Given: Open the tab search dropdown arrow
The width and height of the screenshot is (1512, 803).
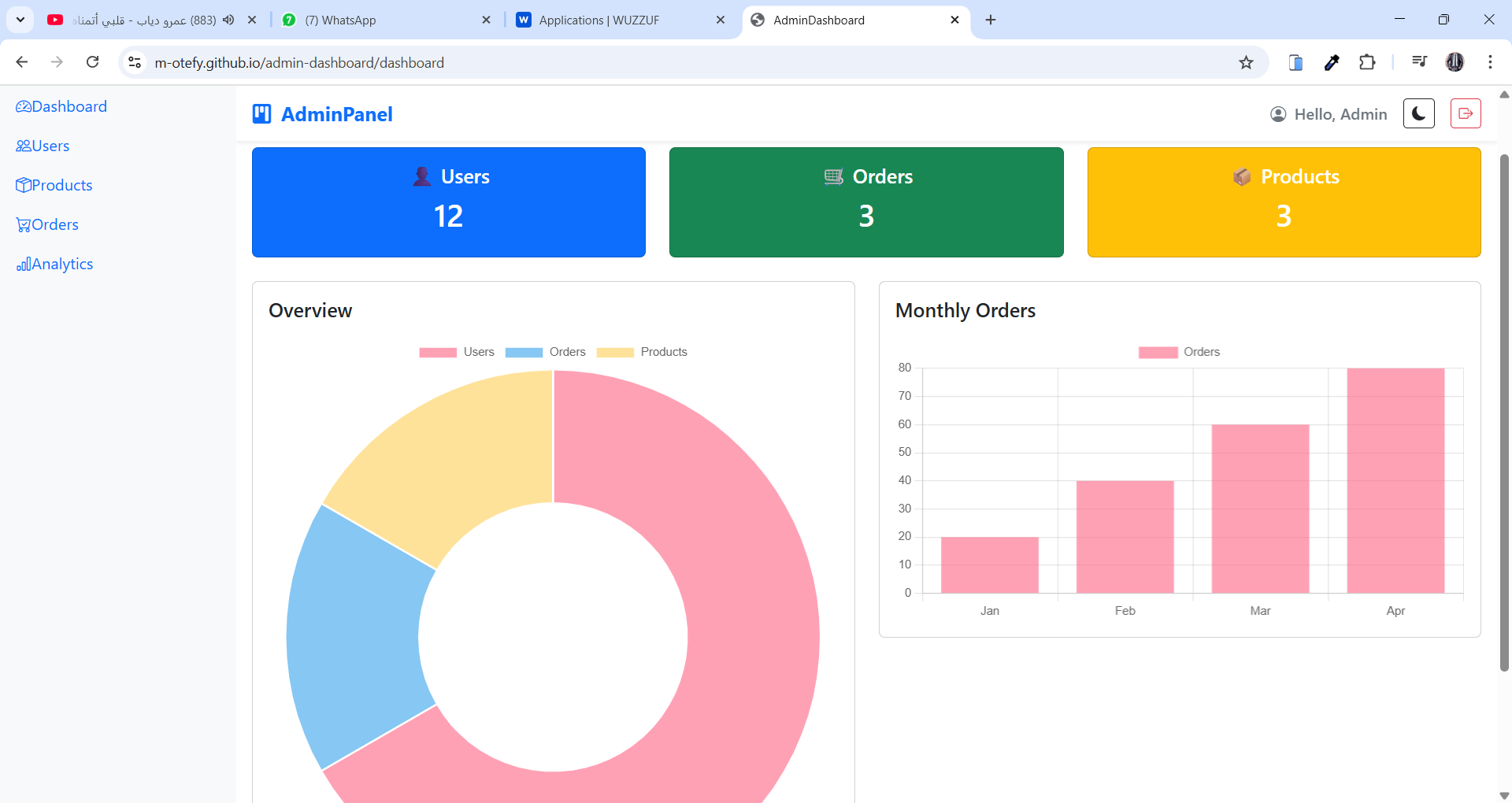Looking at the screenshot, I should (x=20, y=20).
